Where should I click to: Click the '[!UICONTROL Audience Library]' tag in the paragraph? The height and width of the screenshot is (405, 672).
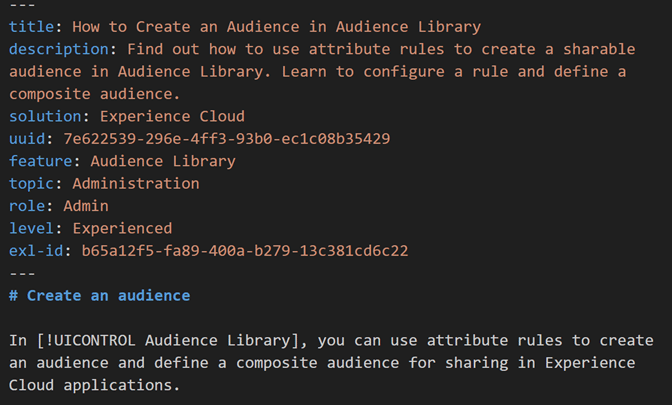(x=147, y=340)
